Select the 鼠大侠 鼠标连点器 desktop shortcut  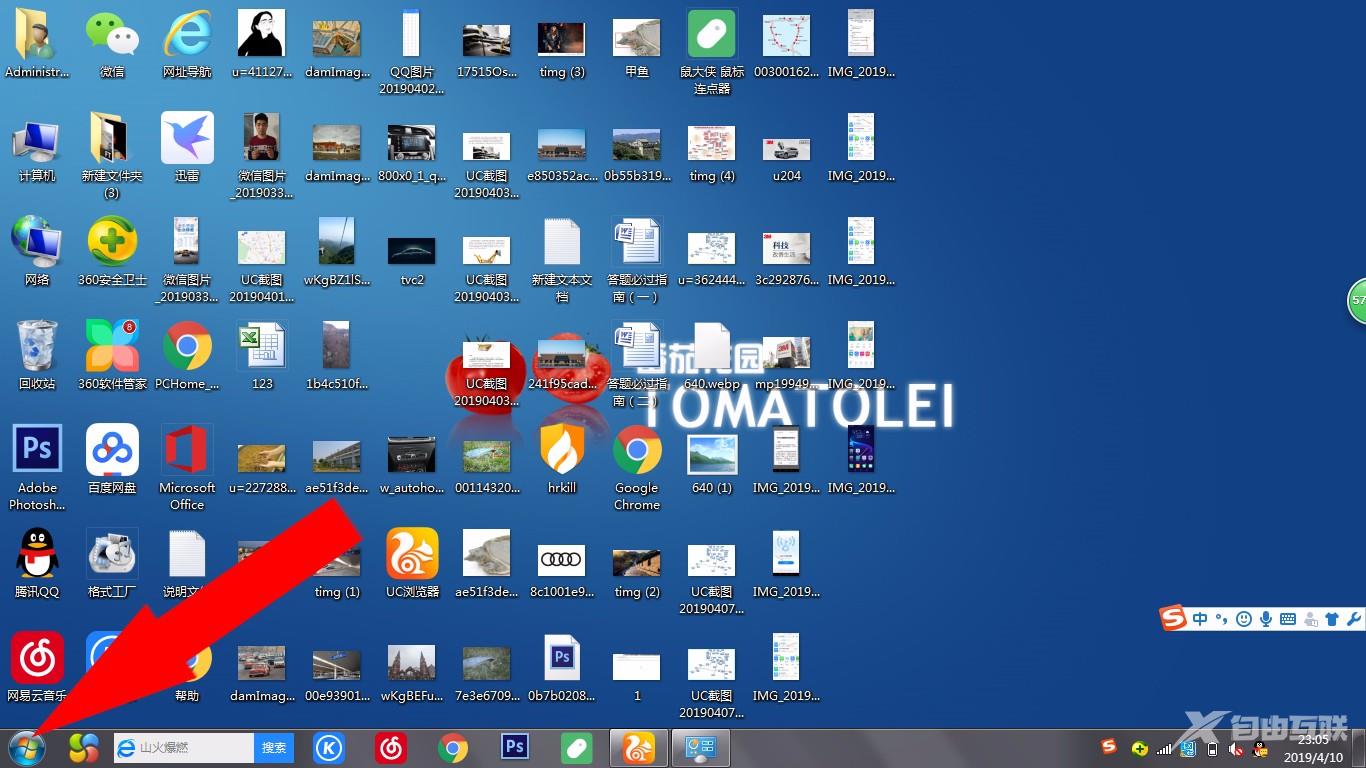click(712, 52)
